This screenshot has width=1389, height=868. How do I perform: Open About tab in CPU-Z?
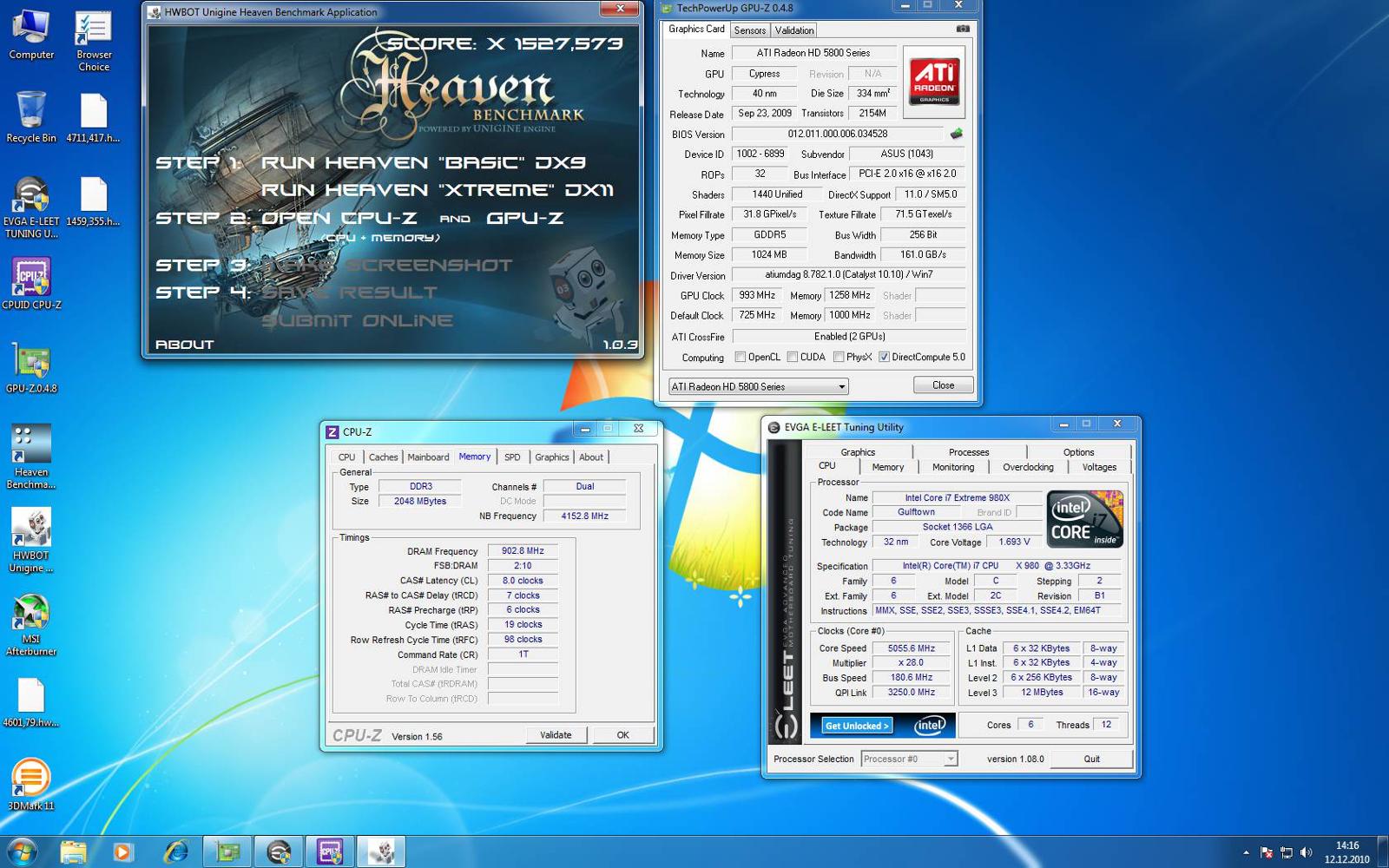coord(591,457)
